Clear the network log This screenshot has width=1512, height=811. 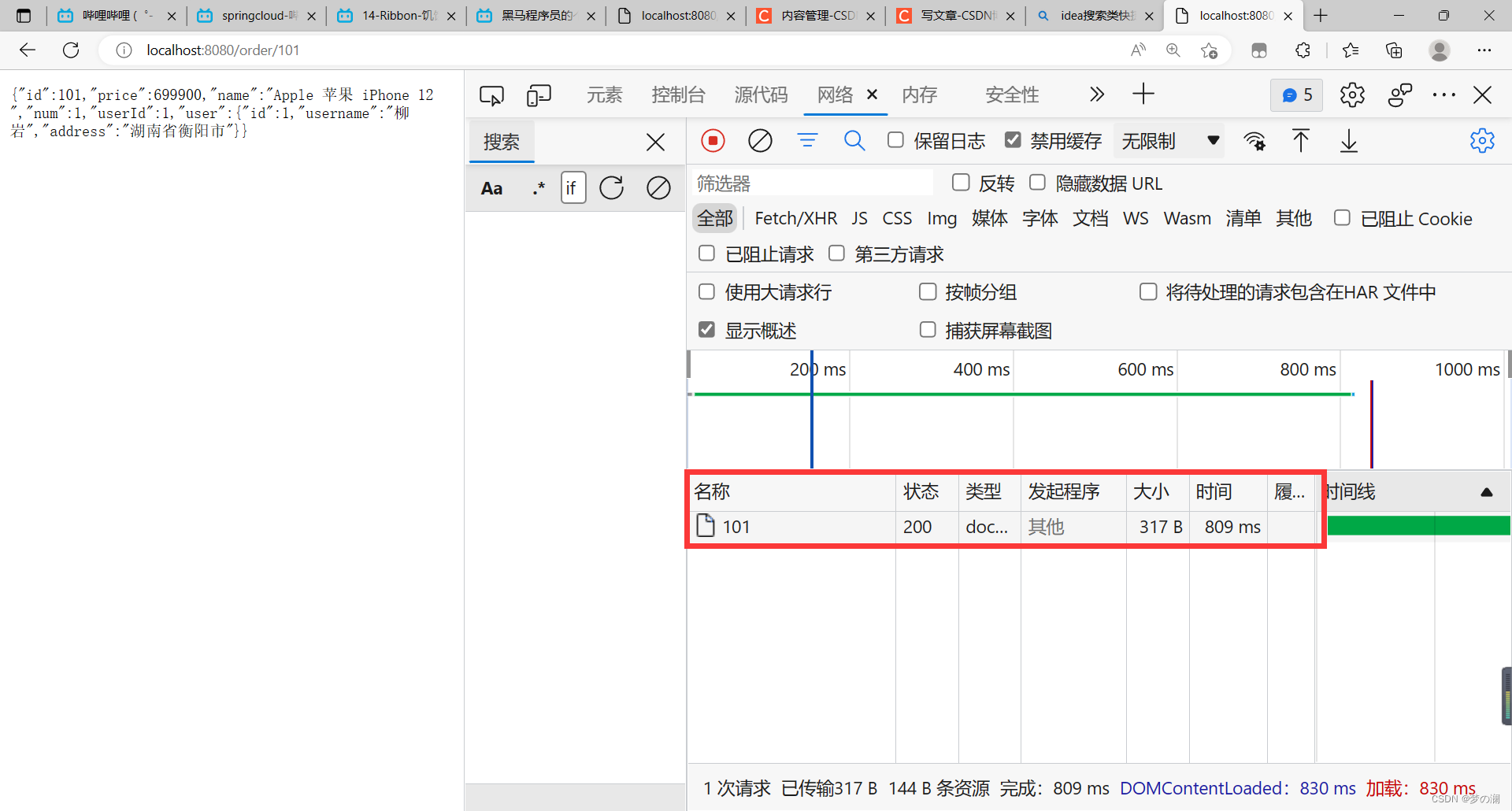(760, 141)
